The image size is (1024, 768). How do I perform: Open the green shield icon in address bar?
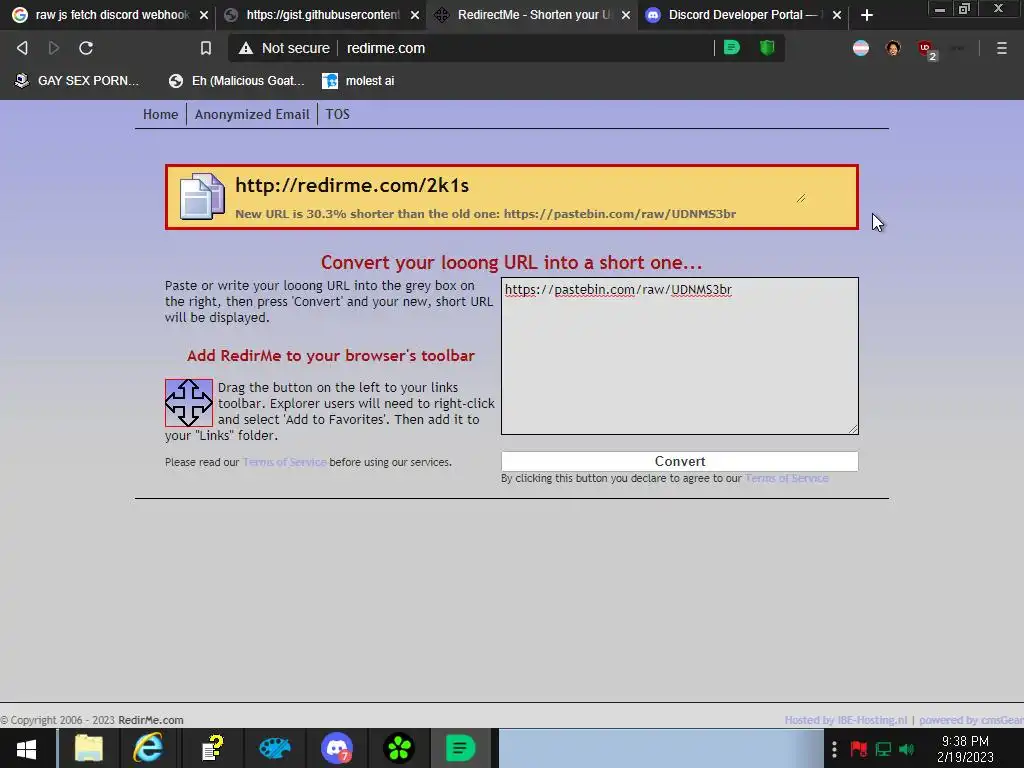pos(767,47)
